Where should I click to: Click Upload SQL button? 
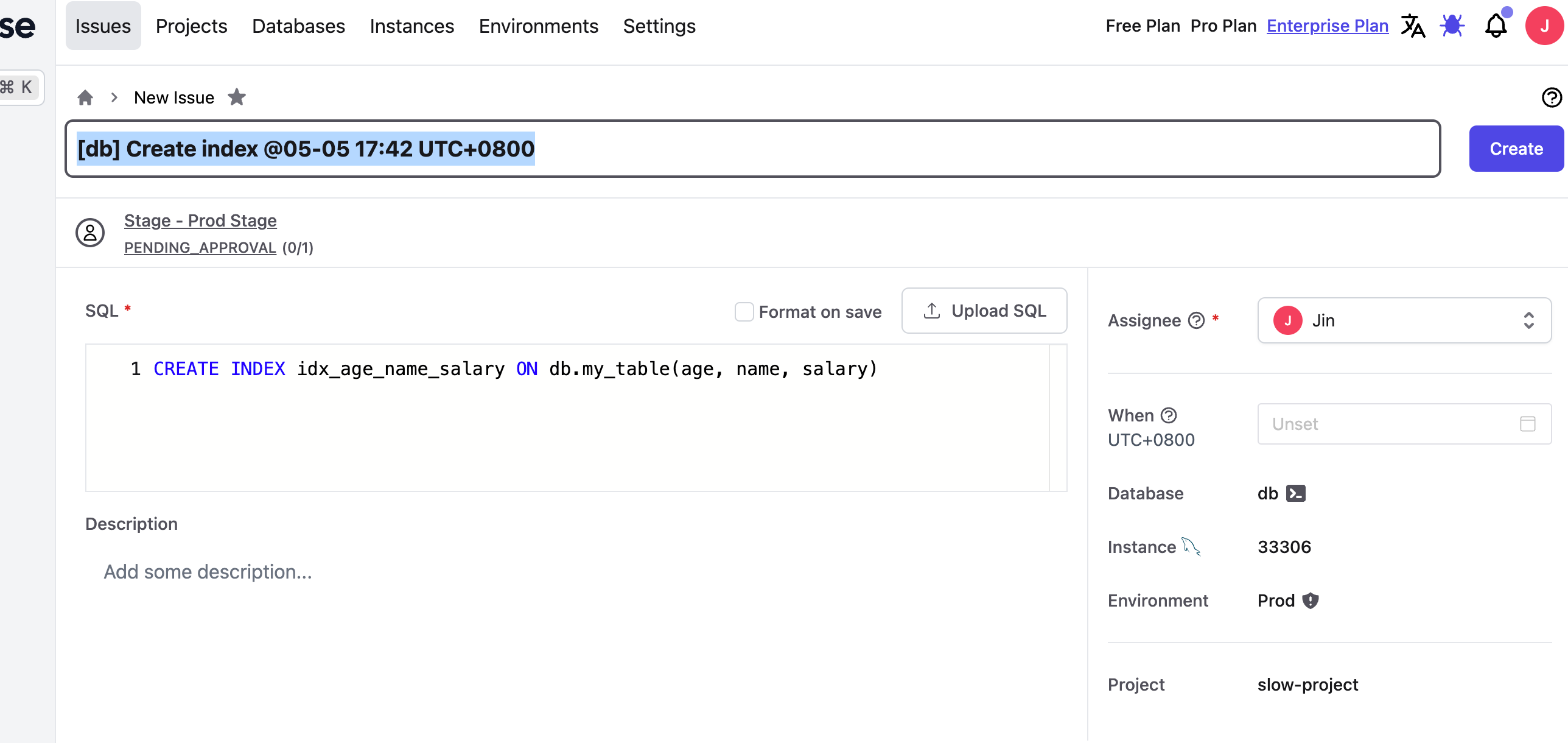(x=984, y=311)
